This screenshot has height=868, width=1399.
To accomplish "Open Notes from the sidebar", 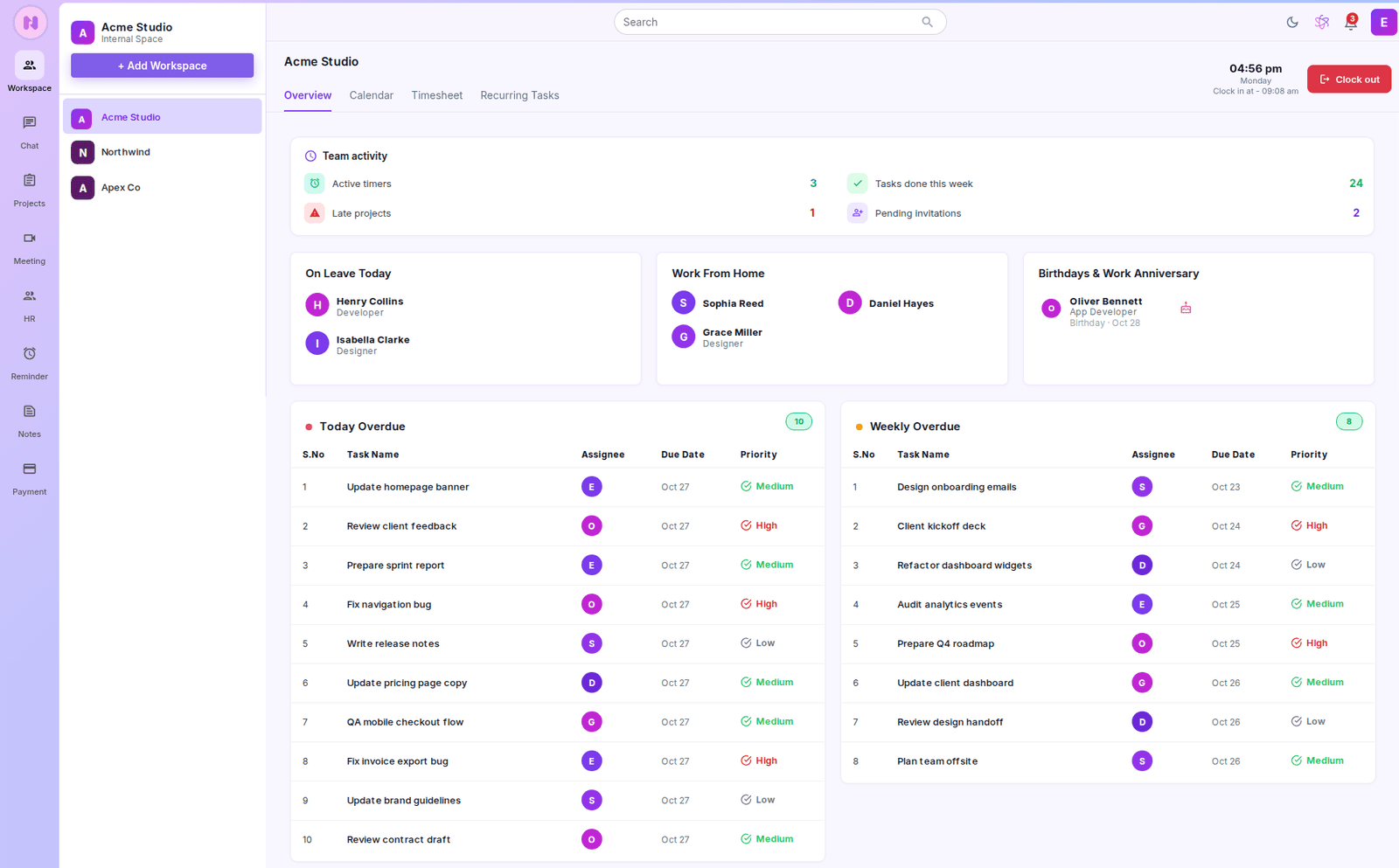I will pyautogui.click(x=29, y=420).
